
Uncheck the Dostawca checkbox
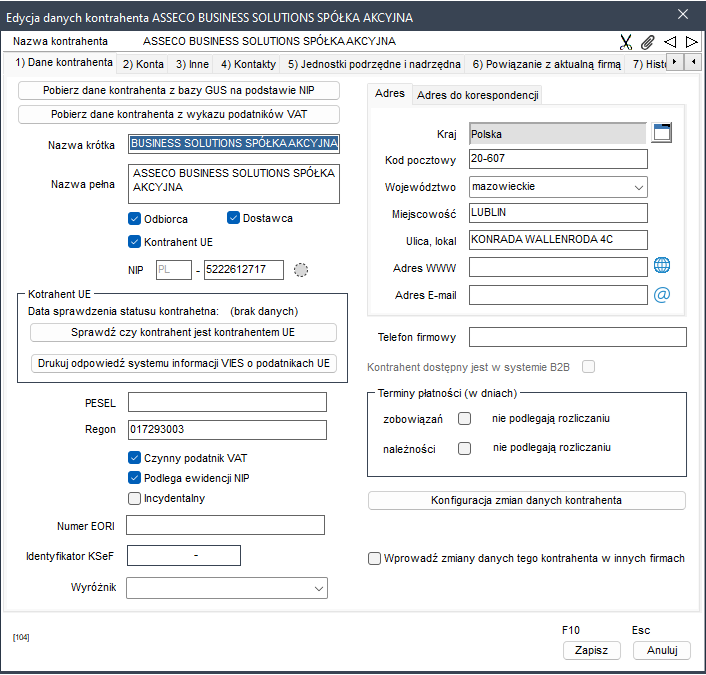tap(233, 218)
